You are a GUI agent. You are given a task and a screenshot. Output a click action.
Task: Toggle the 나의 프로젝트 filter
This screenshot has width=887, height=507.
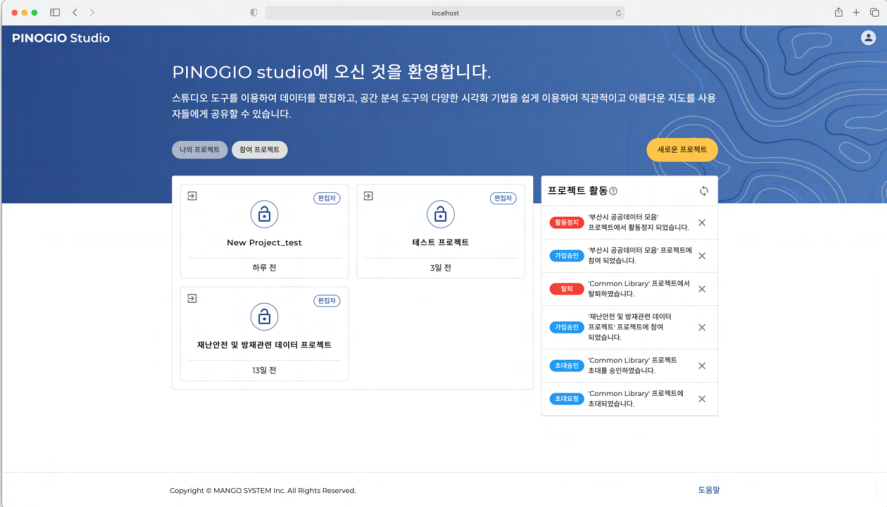pyautogui.click(x=199, y=150)
